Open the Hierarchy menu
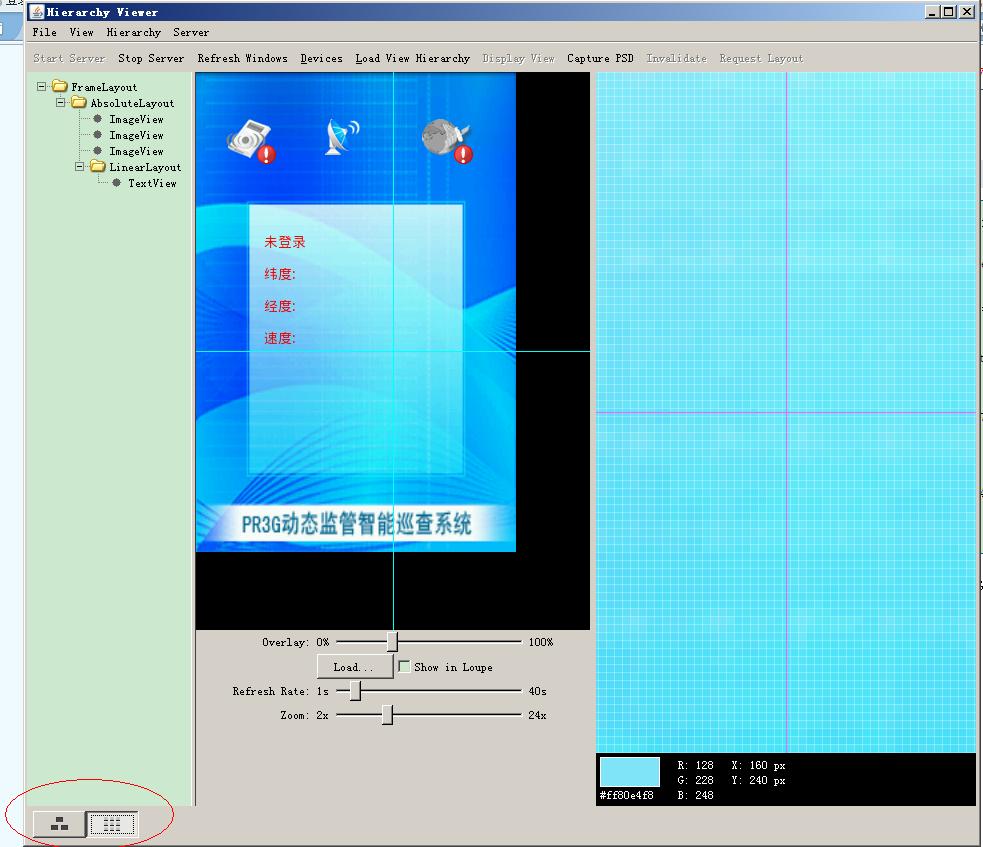The image size is (983, 847). 134,32
